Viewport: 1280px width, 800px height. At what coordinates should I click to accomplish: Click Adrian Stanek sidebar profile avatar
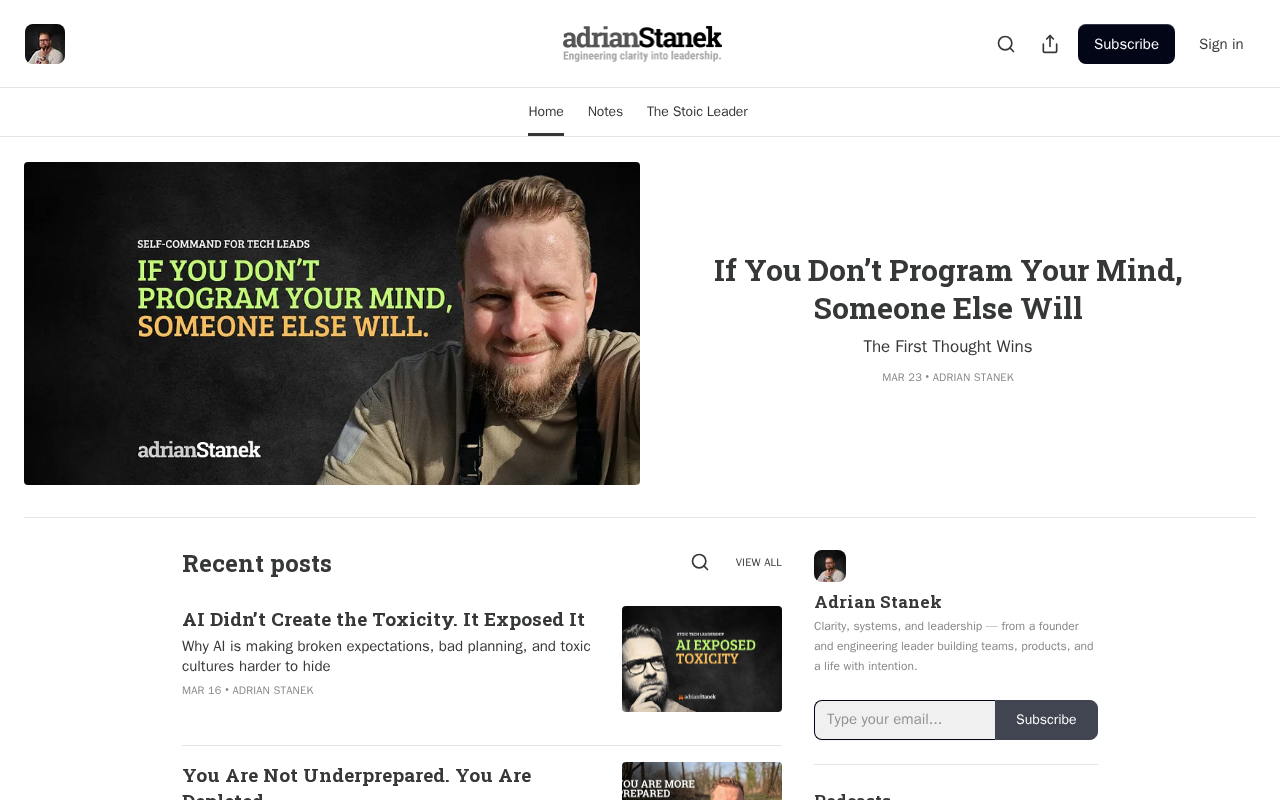[x=830, y=566]
